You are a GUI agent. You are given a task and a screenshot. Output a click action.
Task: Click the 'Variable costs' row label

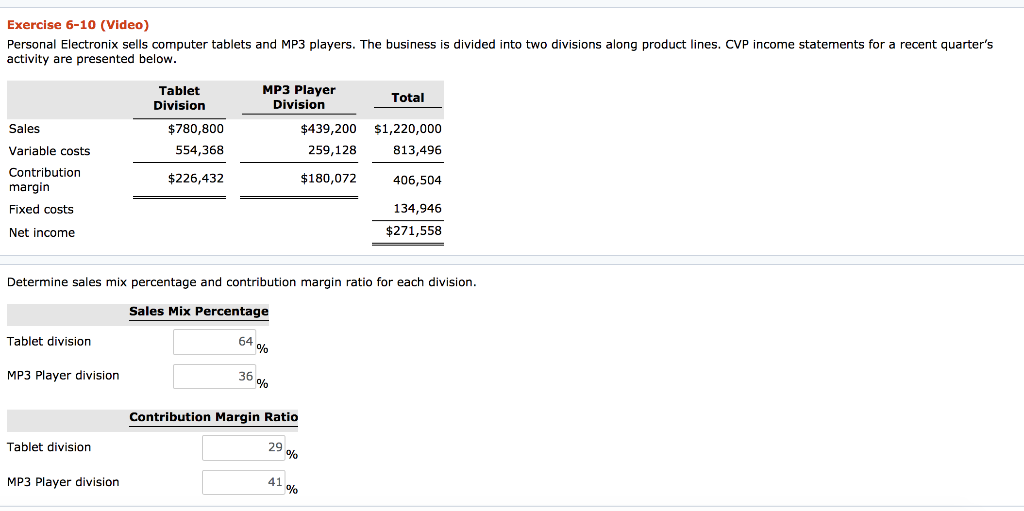coord(50,151)
